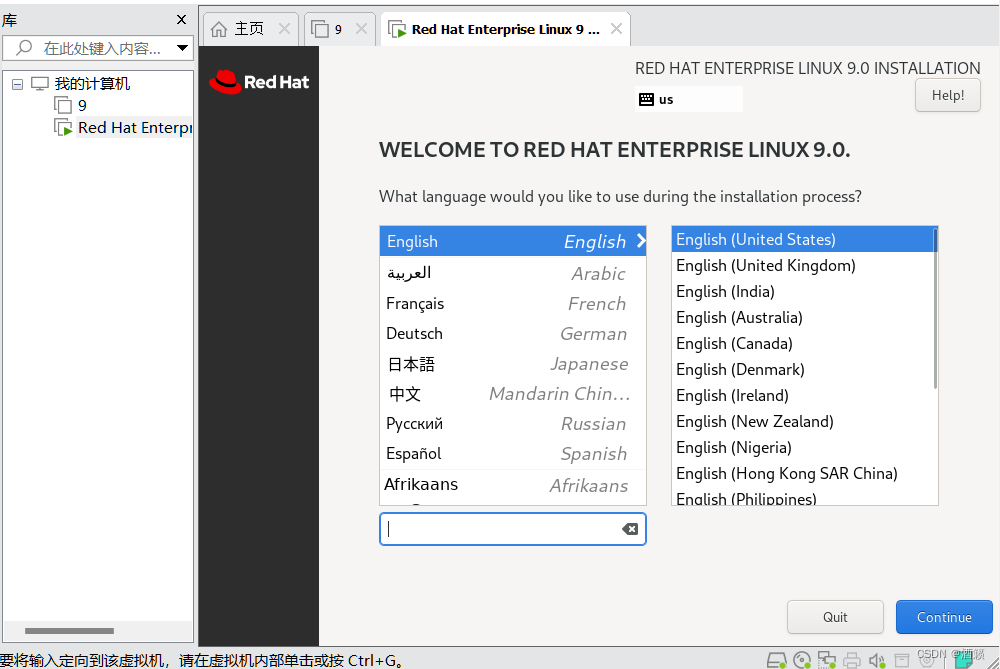Screen dimensions: 1000x669
Task: Click the us keyboard layout indicator
Action: coord(689,99)
